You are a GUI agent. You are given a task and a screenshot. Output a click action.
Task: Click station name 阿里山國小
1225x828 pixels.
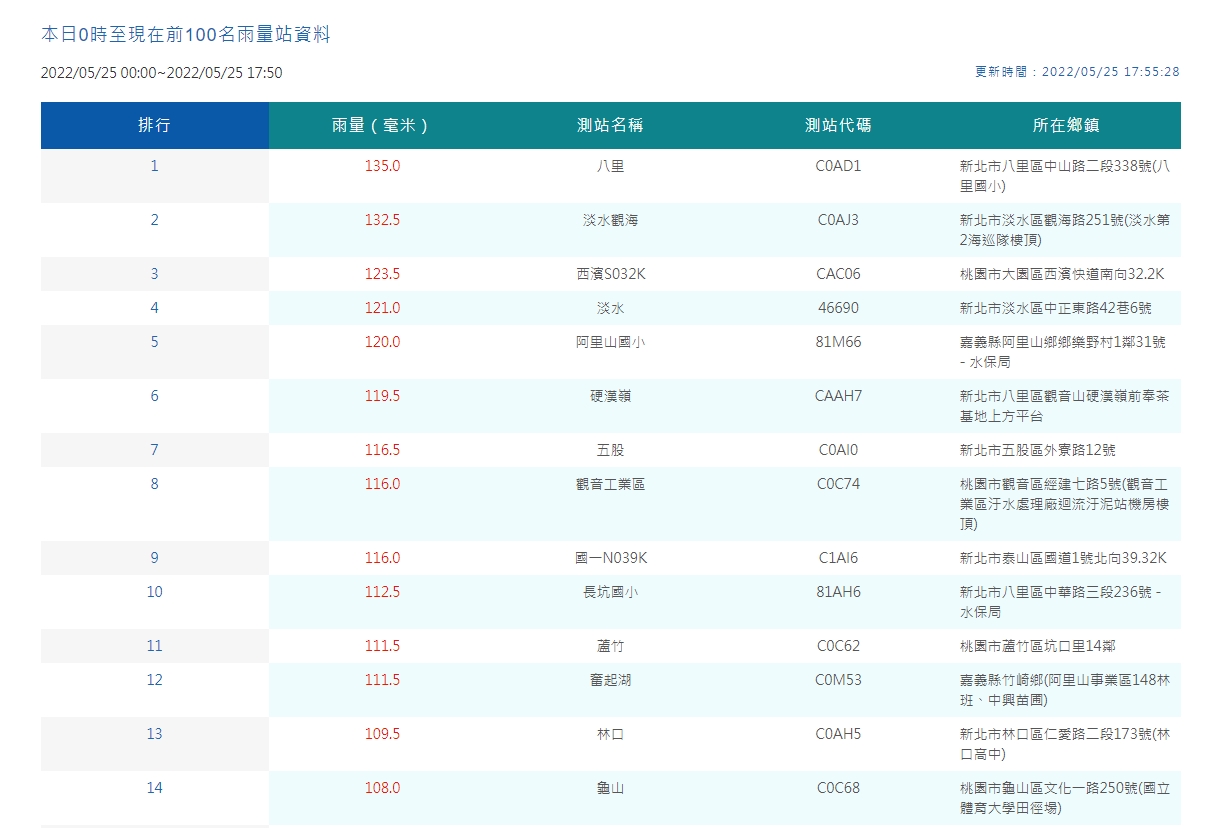click(x=610, y=342)
